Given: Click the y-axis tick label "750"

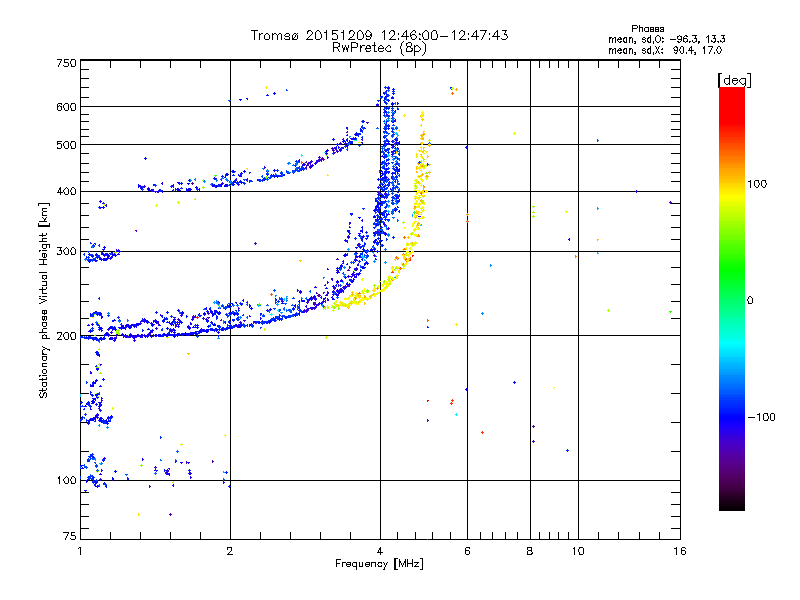Looking at the screenshot, I should pos(67,63).
